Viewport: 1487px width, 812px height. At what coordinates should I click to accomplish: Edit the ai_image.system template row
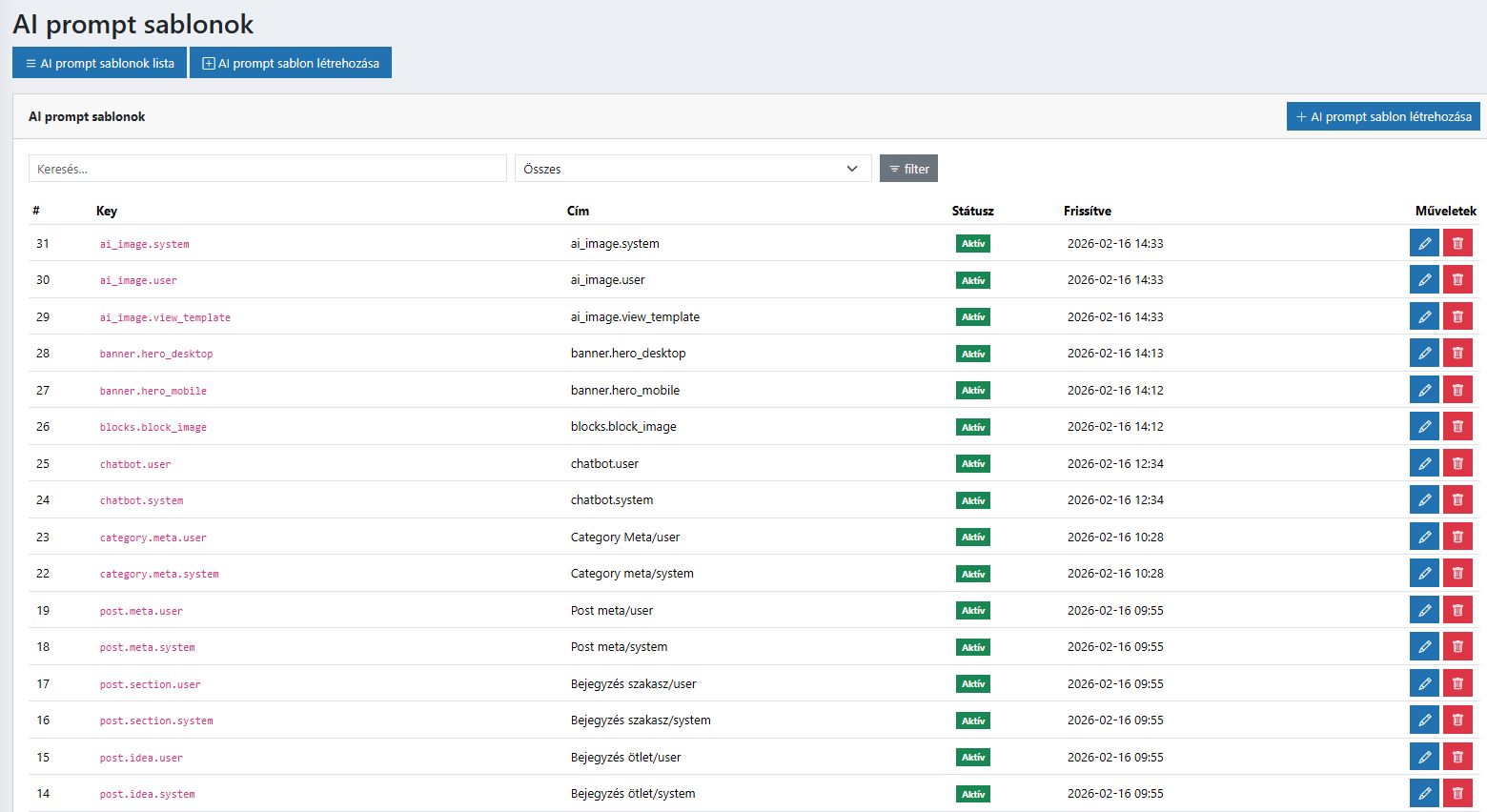[1424, 243]
